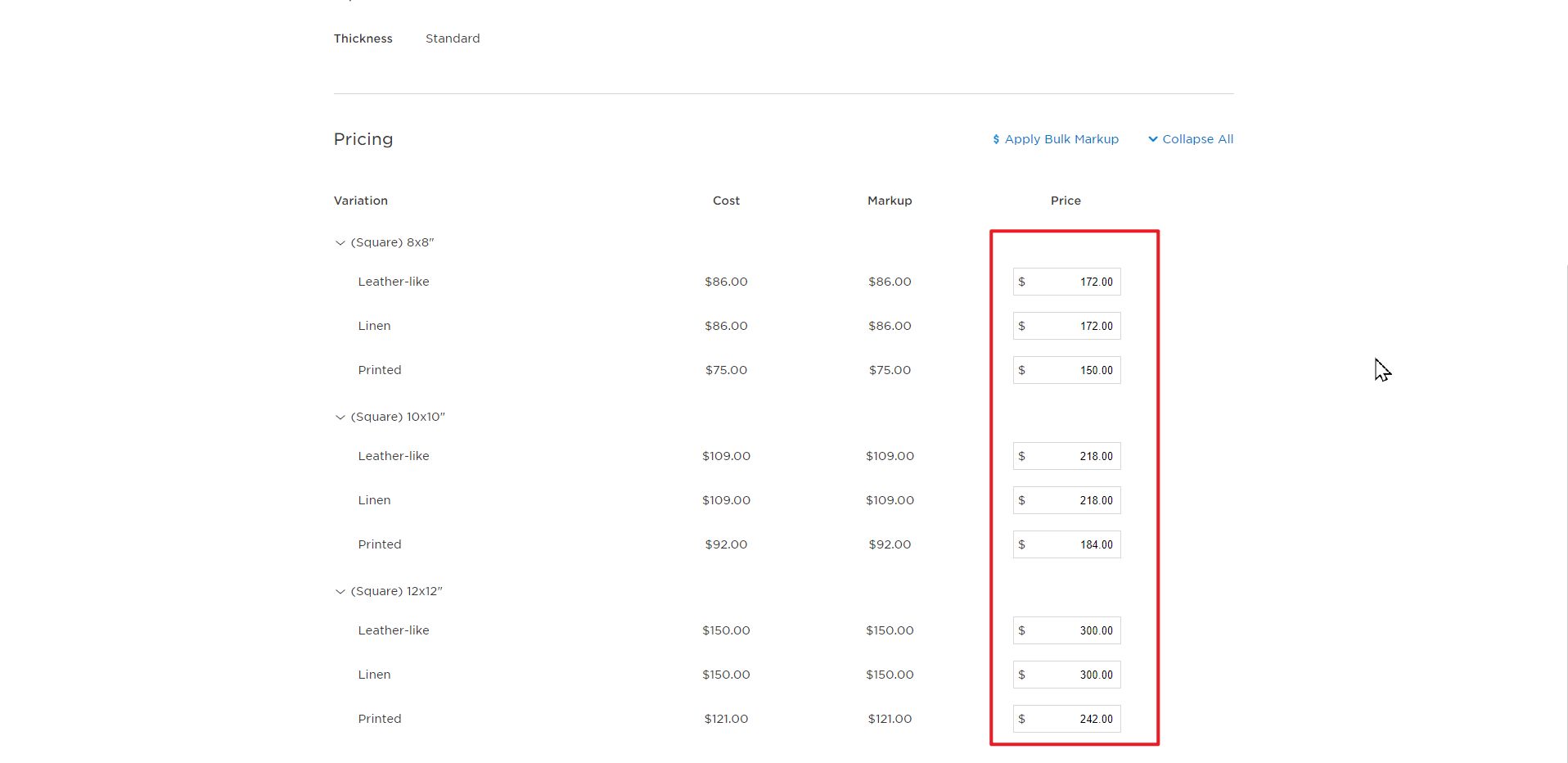Collapse All pricing variations
The image size is (1568, 763).
point(1191,139)
